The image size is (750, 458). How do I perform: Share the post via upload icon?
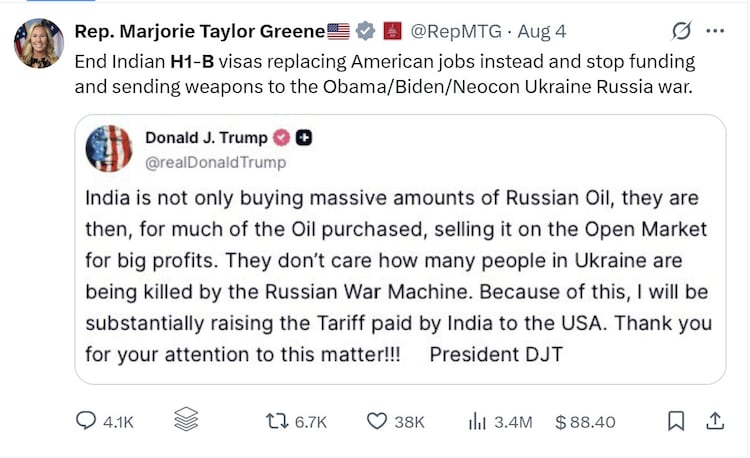(x=715, y=421)
